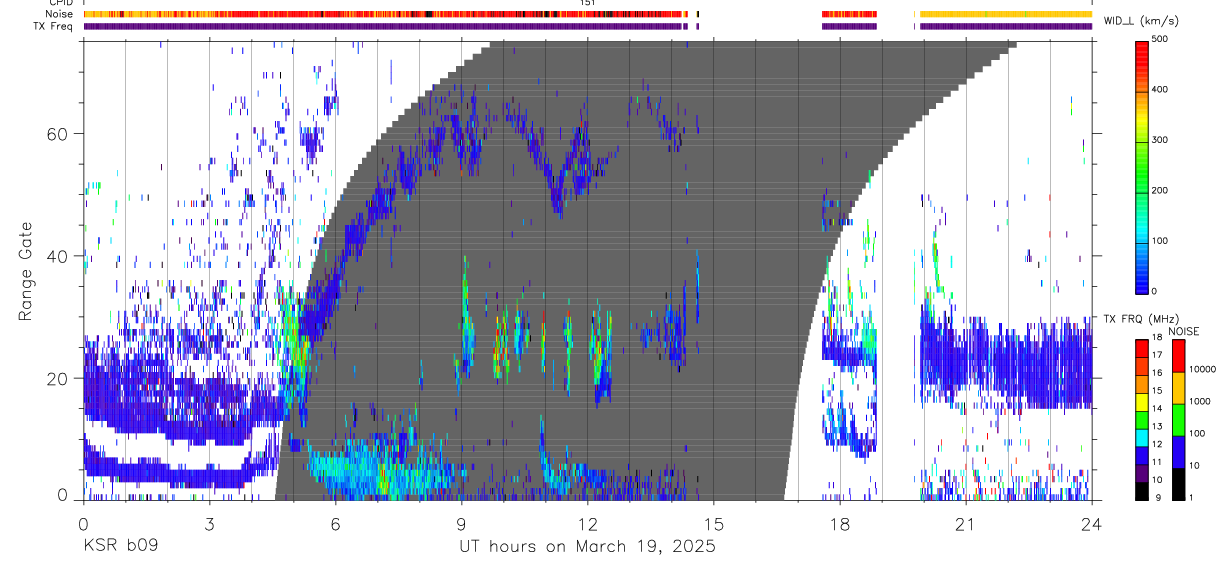Screen dimensions: 1228x567
Task: Click hour 15 on the time axis
Action: (713, 524)
